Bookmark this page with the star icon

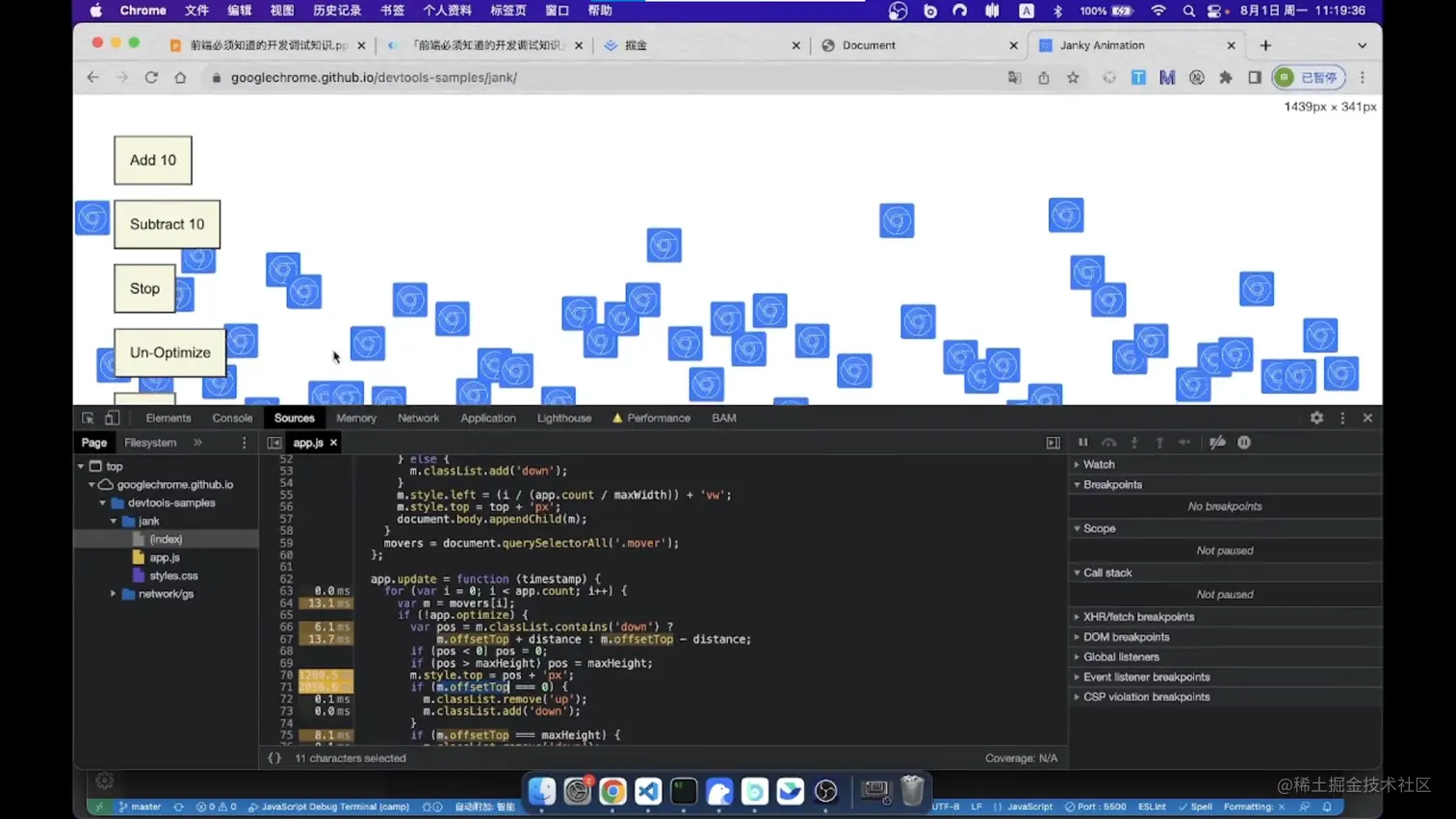1073,77
